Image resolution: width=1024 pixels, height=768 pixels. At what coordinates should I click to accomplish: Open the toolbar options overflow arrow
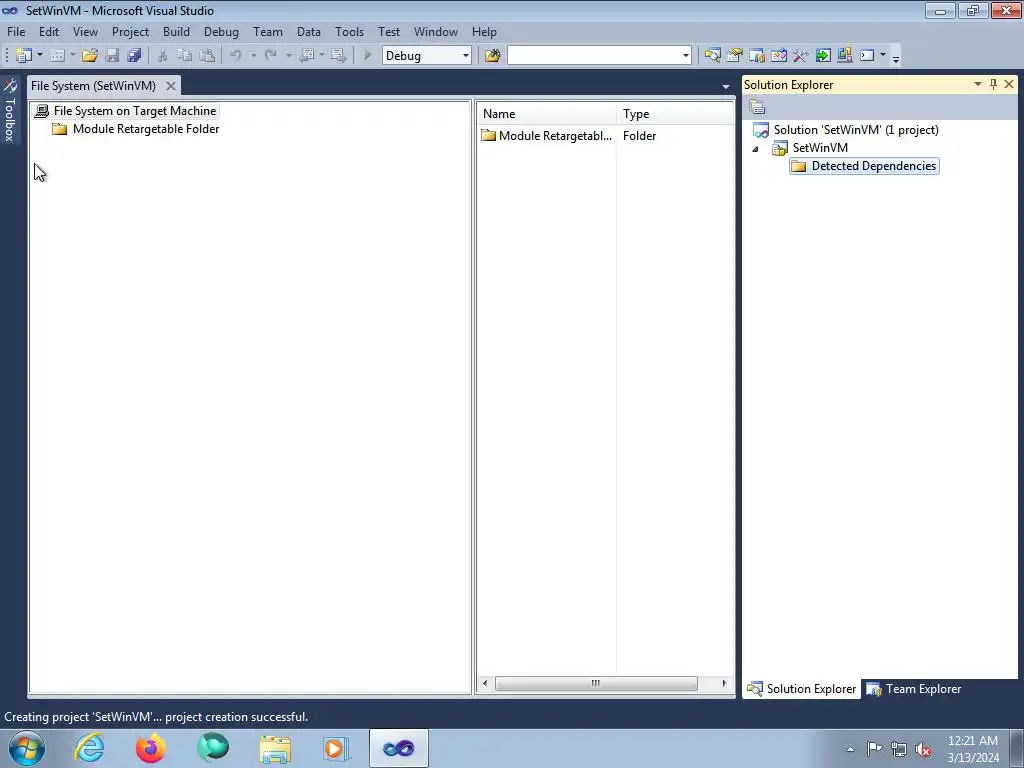[x=896, y=59]
